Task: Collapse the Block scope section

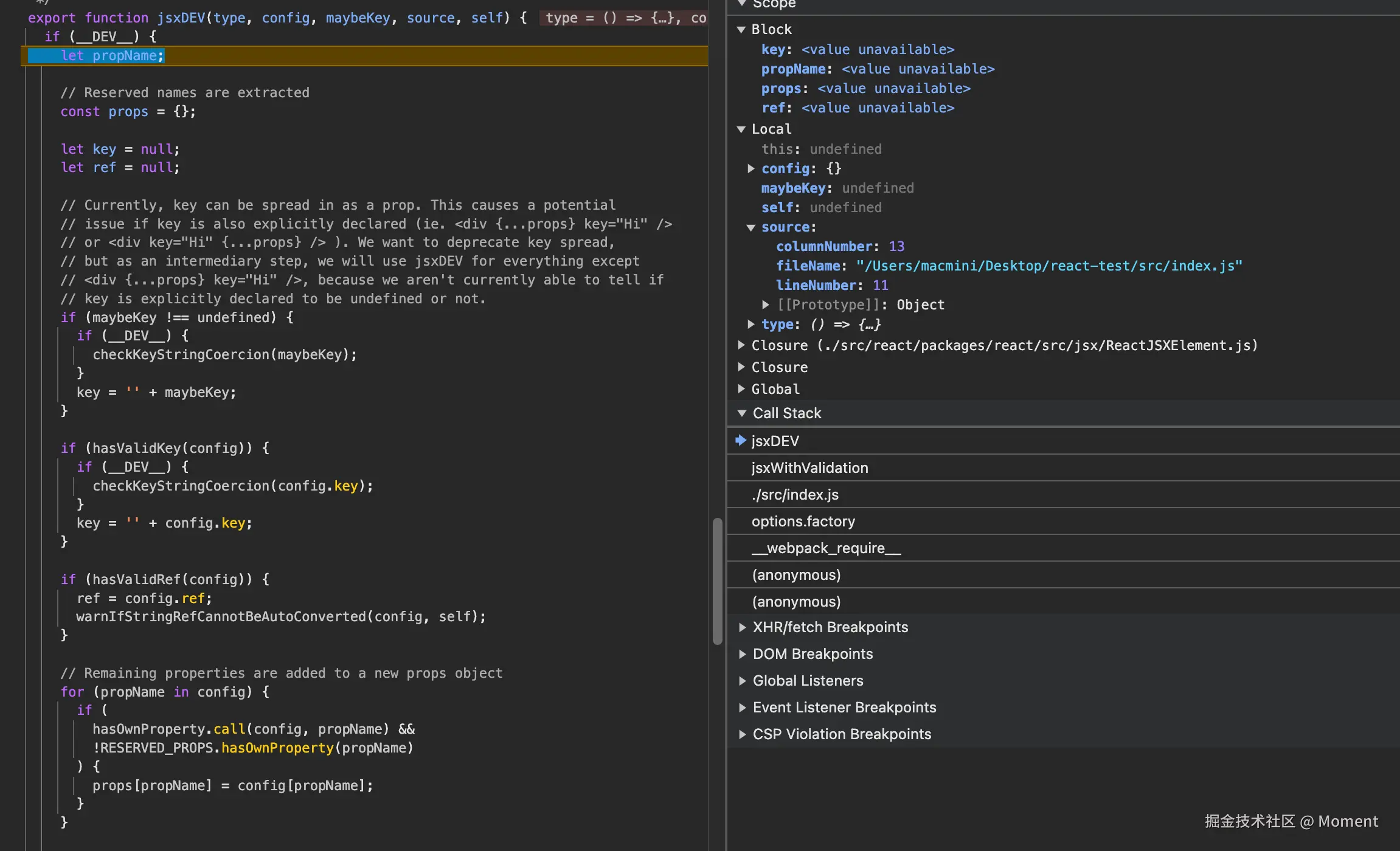Action: [x=741, y=30]
